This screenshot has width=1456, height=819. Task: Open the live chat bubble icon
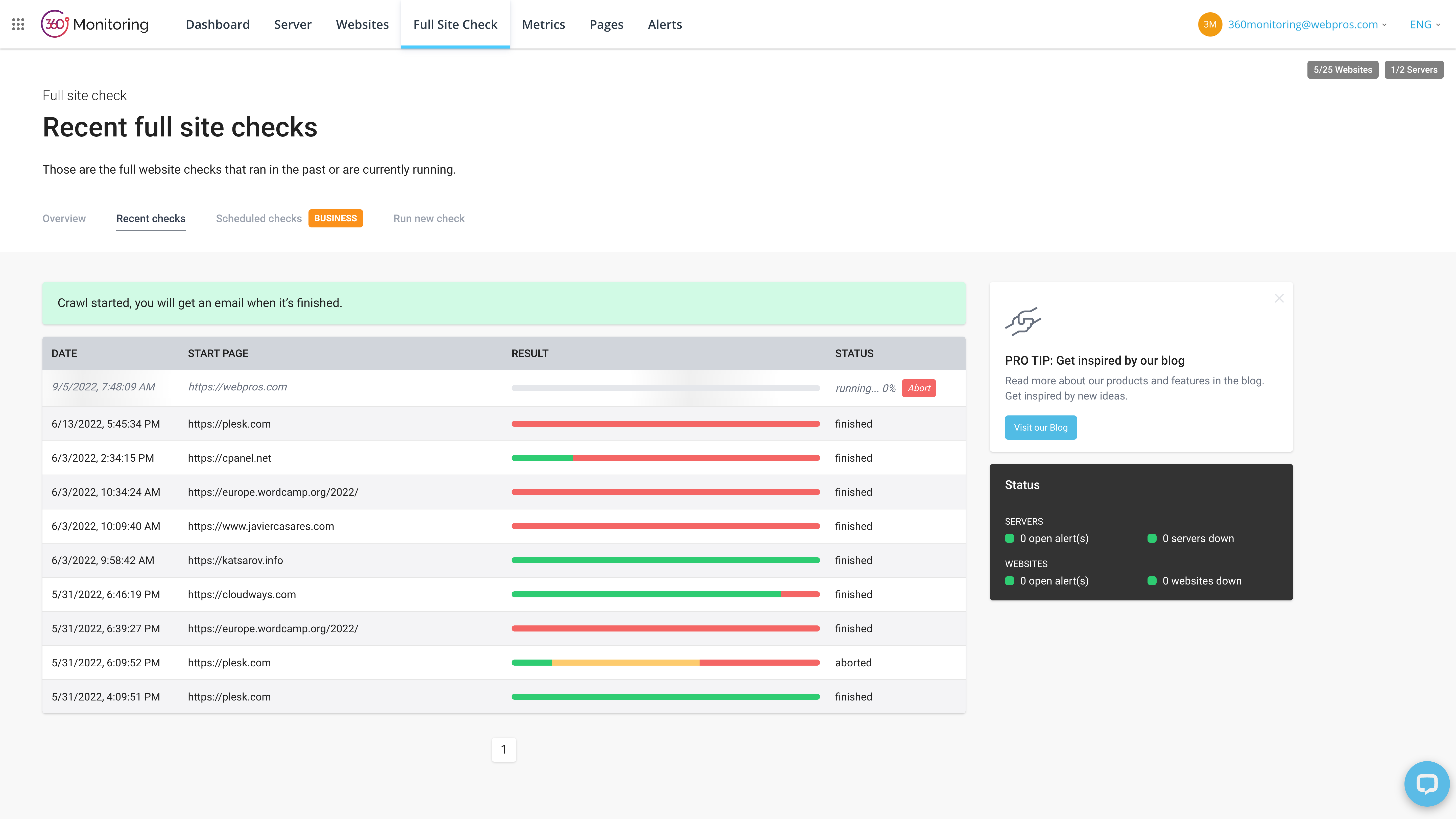pos(1427,783)
